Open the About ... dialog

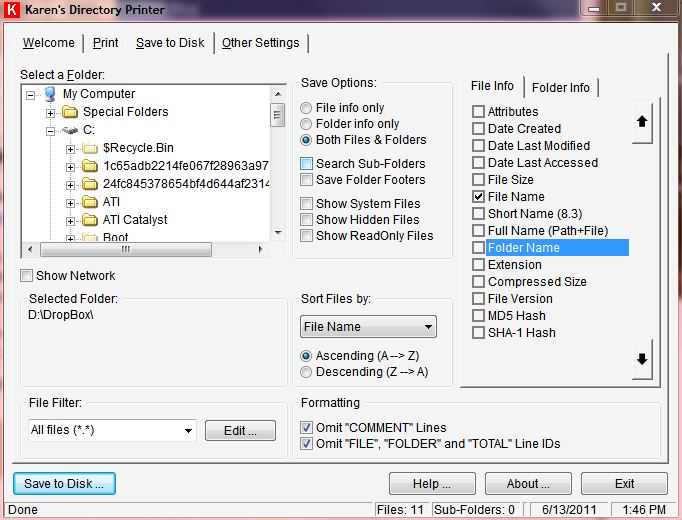(528, 484)
